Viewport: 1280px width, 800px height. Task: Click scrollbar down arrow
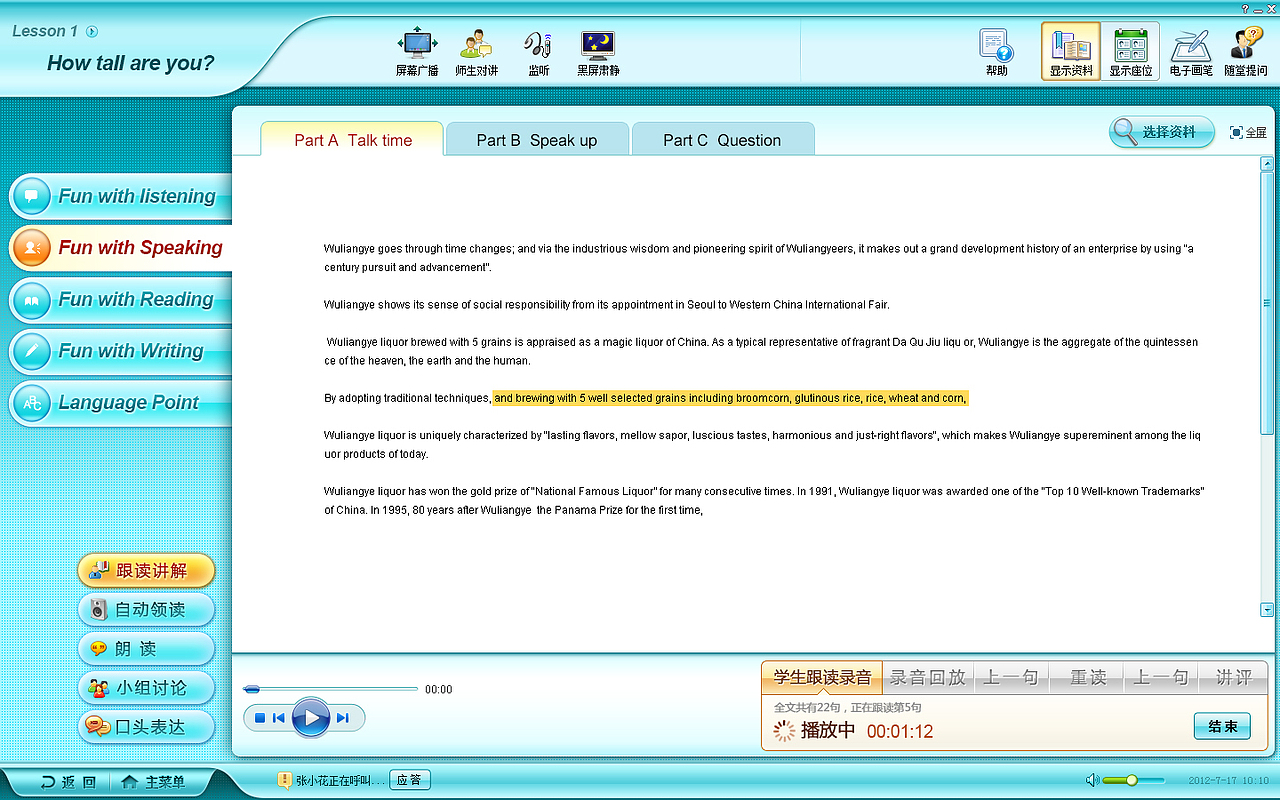tap(1268, 609)
